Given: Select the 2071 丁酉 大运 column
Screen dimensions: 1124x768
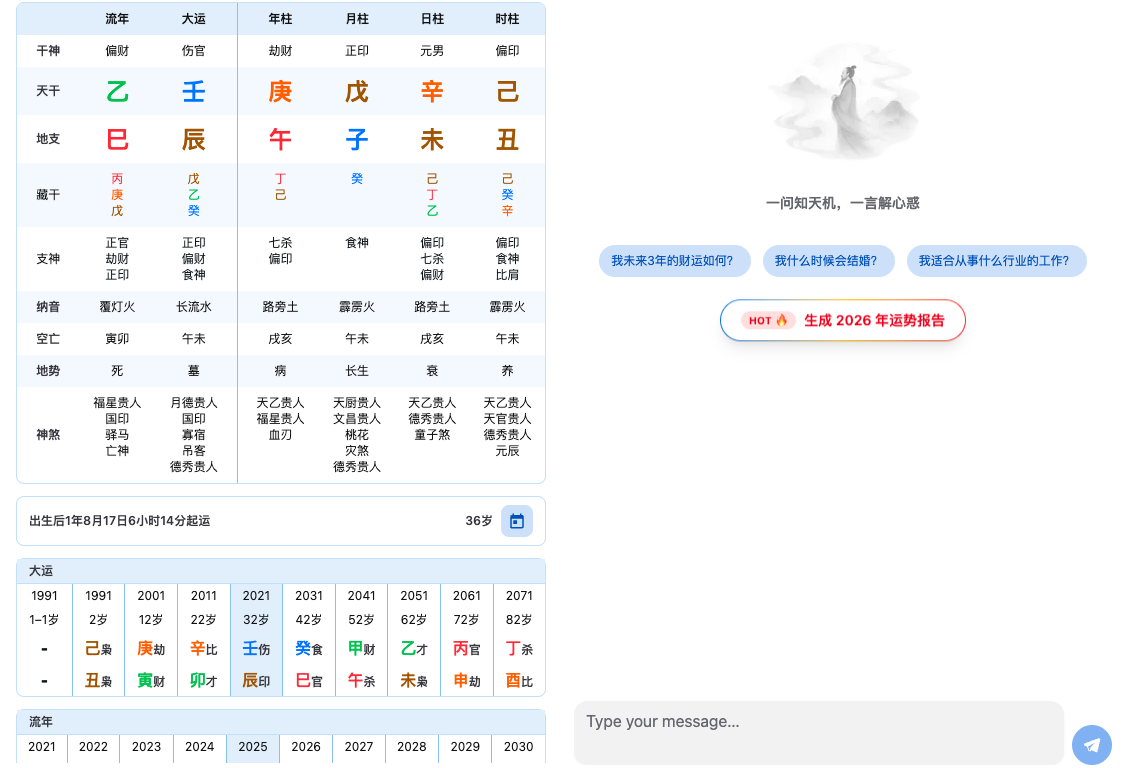Looking at the screenshot, I should pyautogui.click(x=519, y=639).
